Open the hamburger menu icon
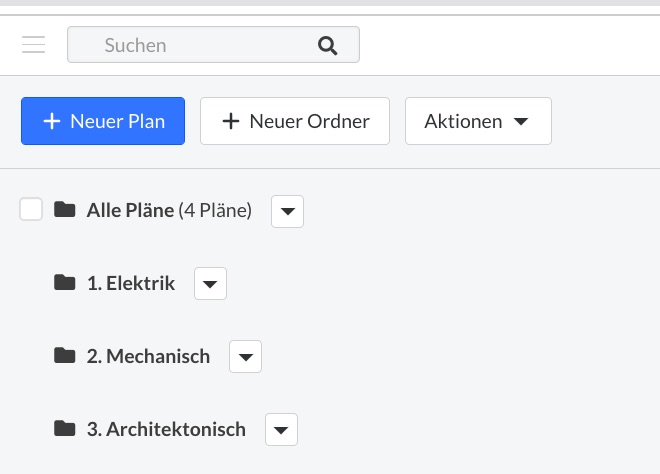 point(33,45)
